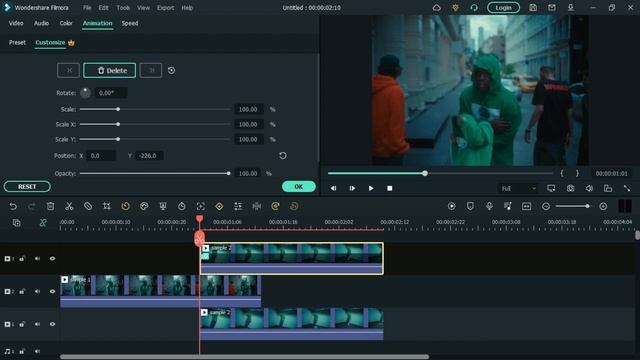Click the RESET button

coord(27,187)
